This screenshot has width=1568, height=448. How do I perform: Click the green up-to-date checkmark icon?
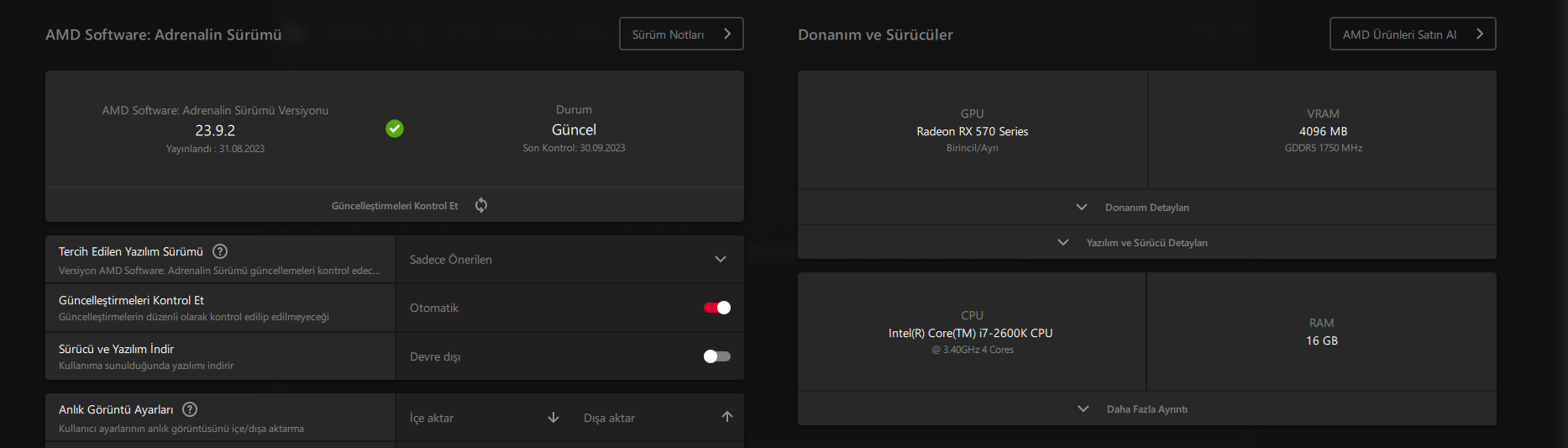395,129
